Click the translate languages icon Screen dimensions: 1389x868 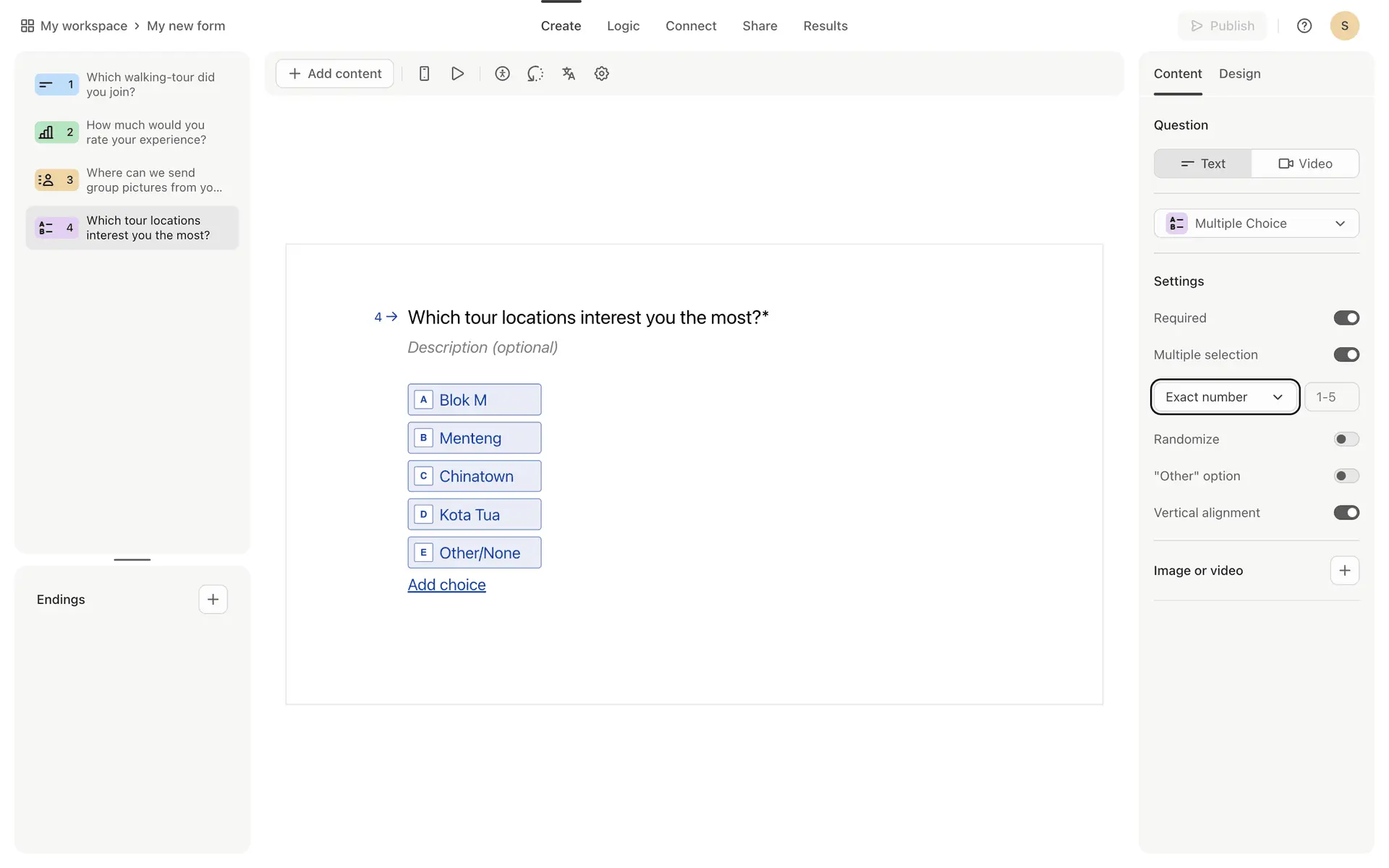coord(569,74)
